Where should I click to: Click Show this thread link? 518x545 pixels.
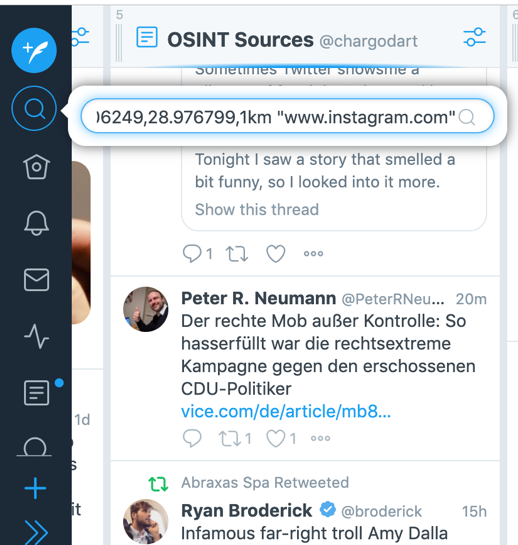click(x=257, y=210)
